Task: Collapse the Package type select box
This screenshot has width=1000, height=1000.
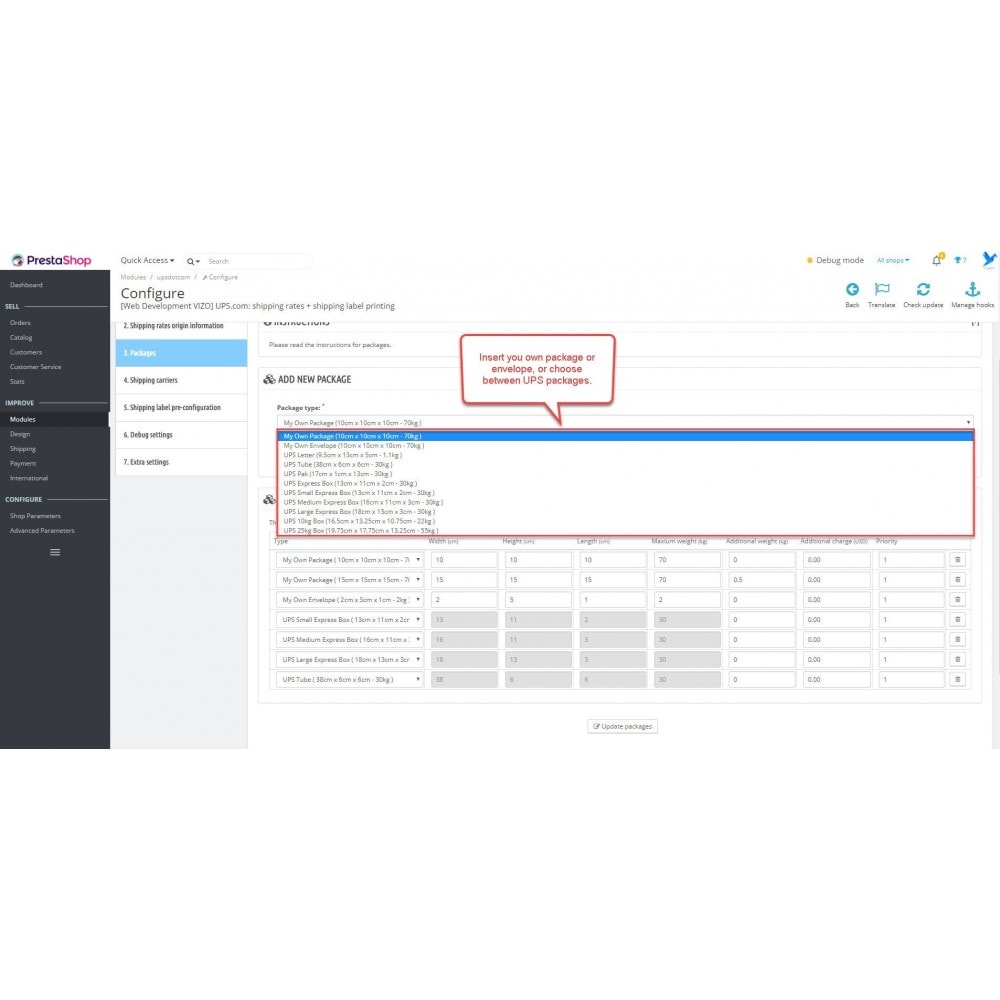Action: click(625, 423)
